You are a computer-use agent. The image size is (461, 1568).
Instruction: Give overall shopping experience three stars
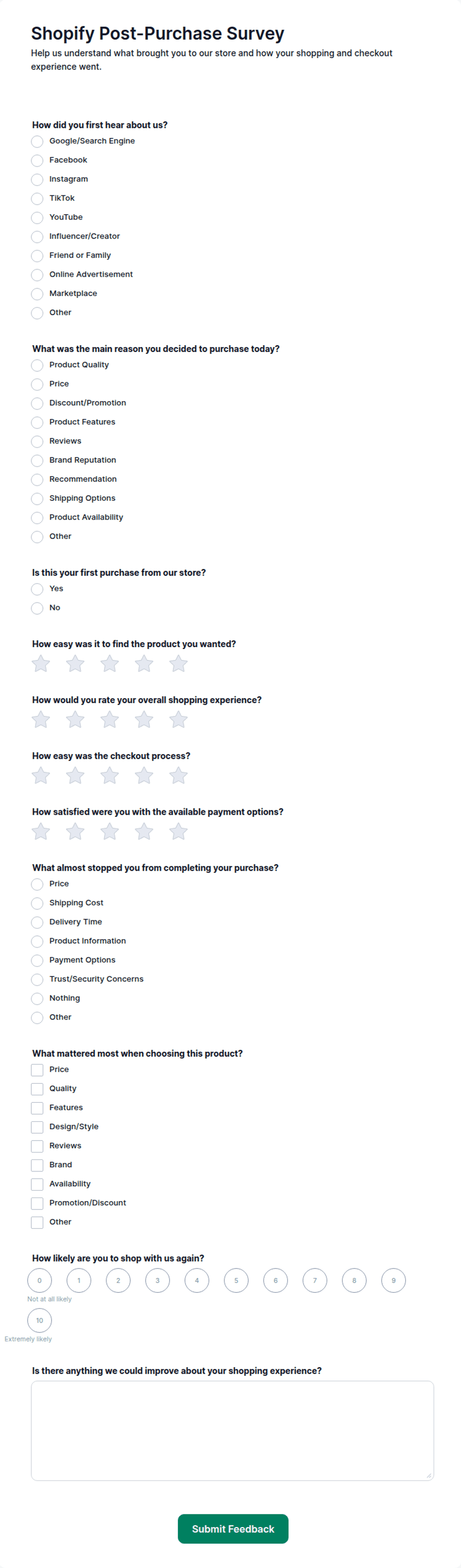110,720
